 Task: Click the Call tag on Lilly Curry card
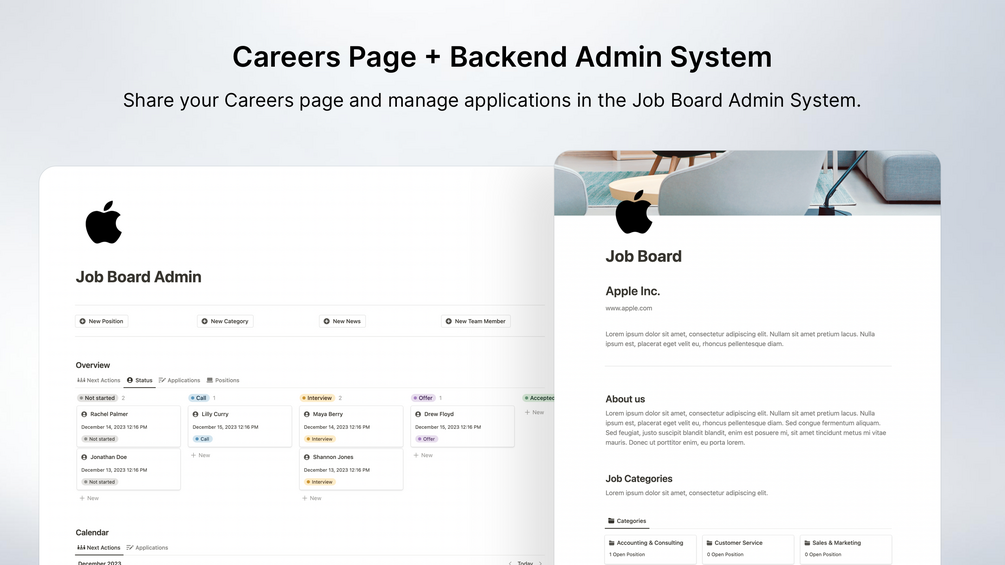tap(203, 439)
